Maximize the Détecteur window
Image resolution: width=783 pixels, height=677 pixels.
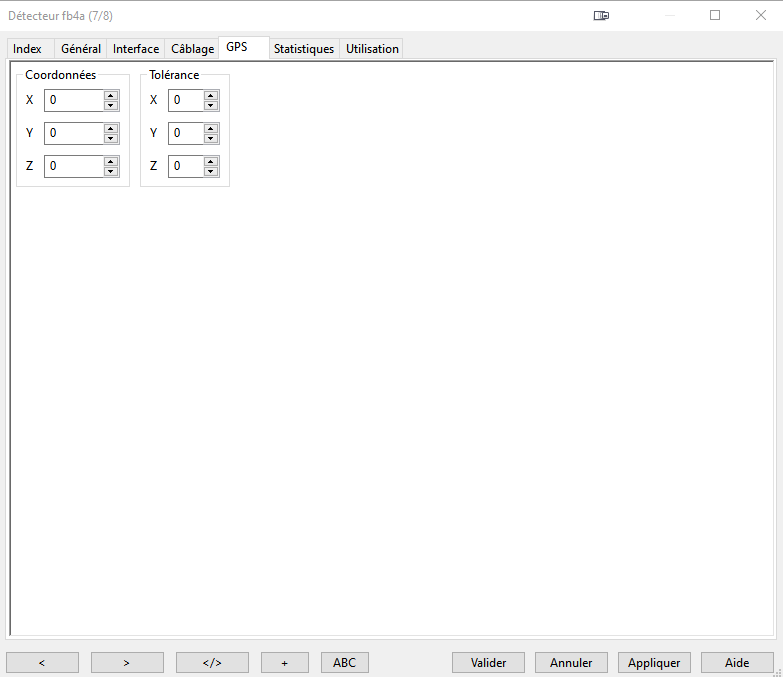[x=715, y=16]
